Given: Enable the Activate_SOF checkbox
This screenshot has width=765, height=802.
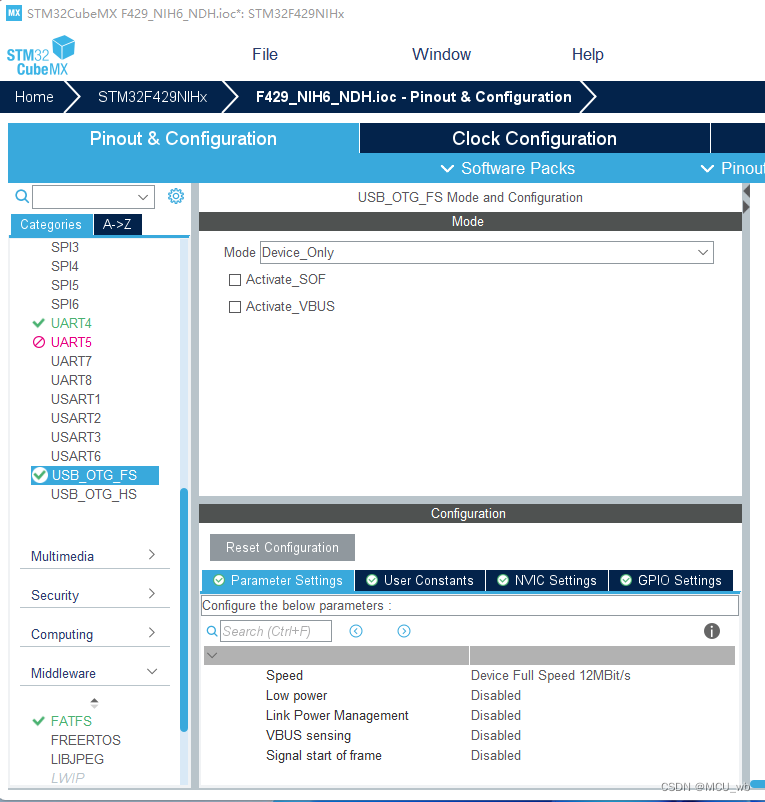Looking at the screenshot, I should tap(235, 280).
